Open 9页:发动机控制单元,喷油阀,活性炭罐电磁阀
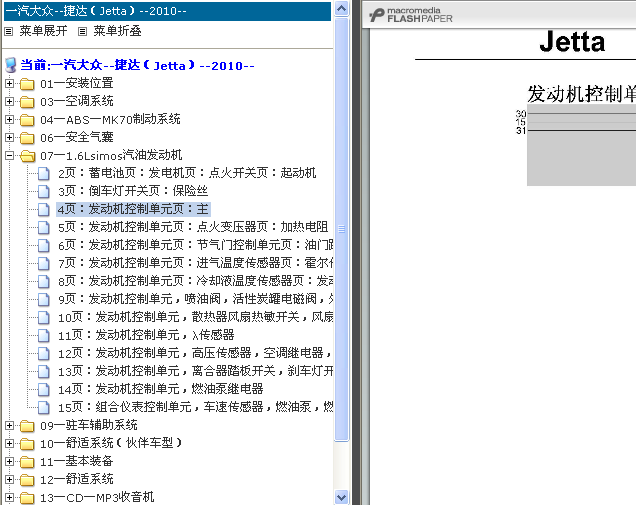The width and height of the screenshot is (636, 505). [x=196, y=299]
